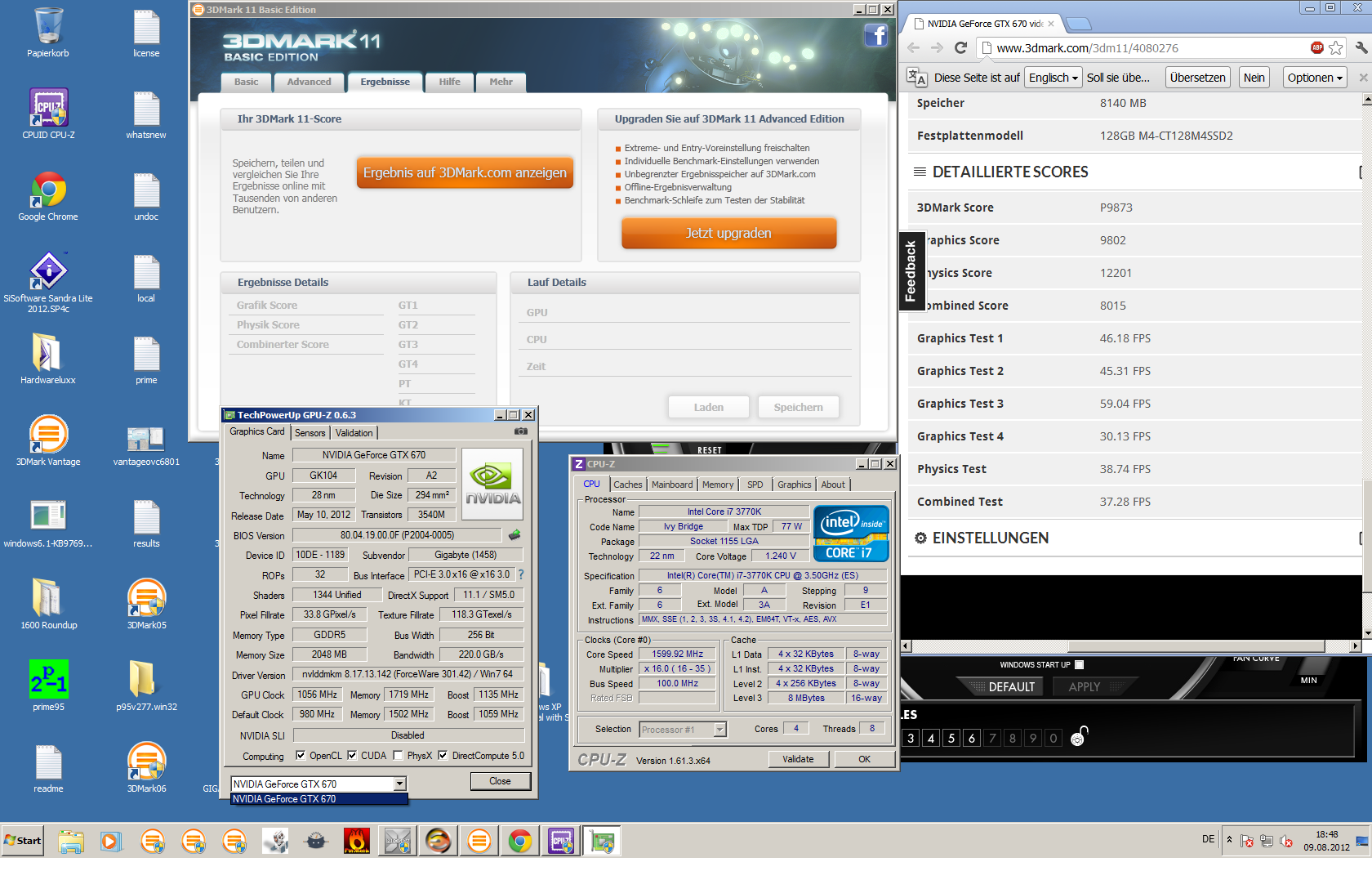Click the Adblock icon in the address bar

pyautogui.click(x=1316, y=48)
